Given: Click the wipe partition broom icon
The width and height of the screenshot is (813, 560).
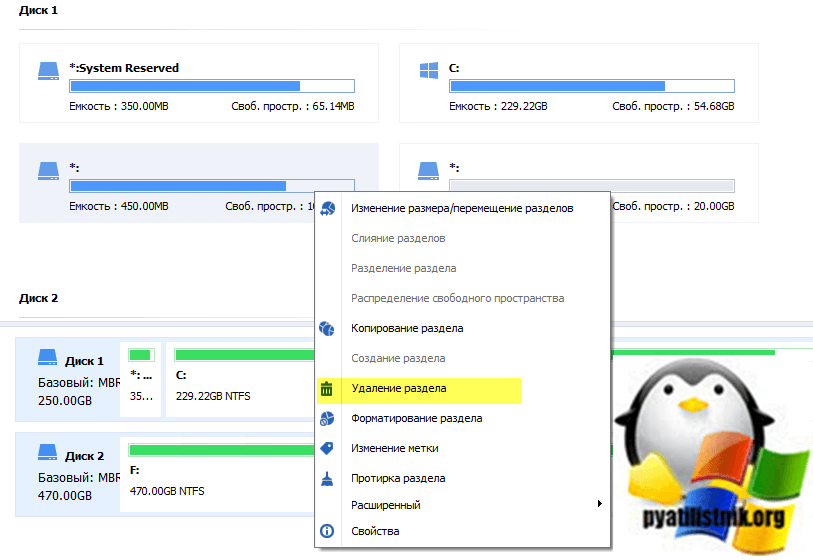Looking at the screenshot, I should [x=327, y=479].
